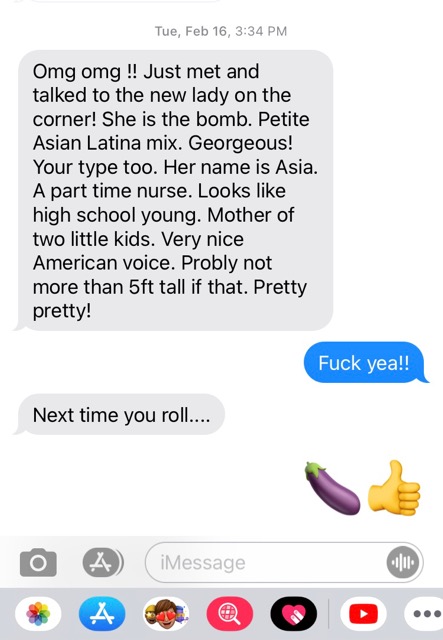The width and height of the screenshot is (443, 640).
Task: Open the Photos app in app strip
Action: coord(38,613)
